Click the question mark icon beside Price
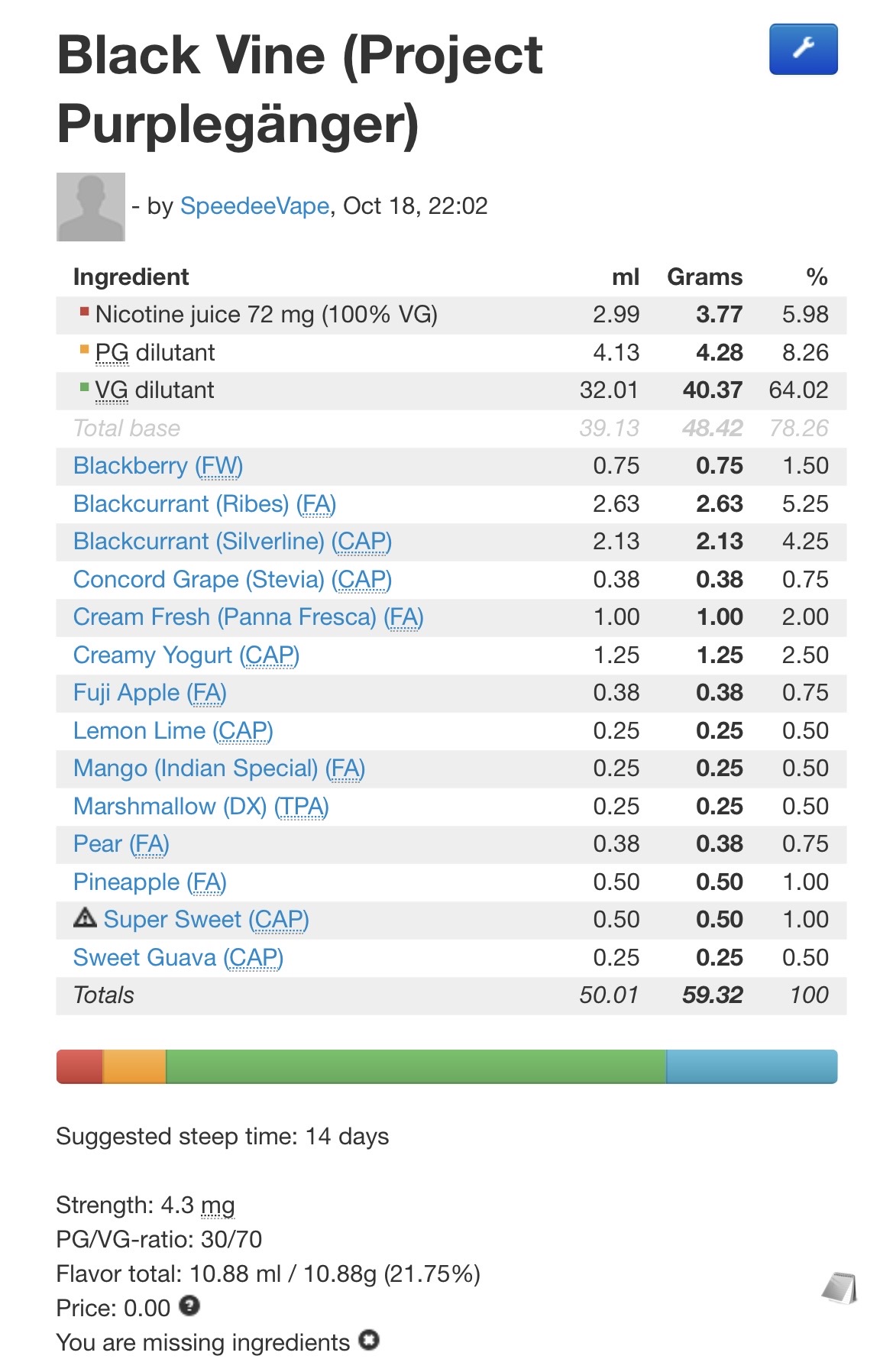The height and width of the screenshot is (1372, 893). (189, 1306)
